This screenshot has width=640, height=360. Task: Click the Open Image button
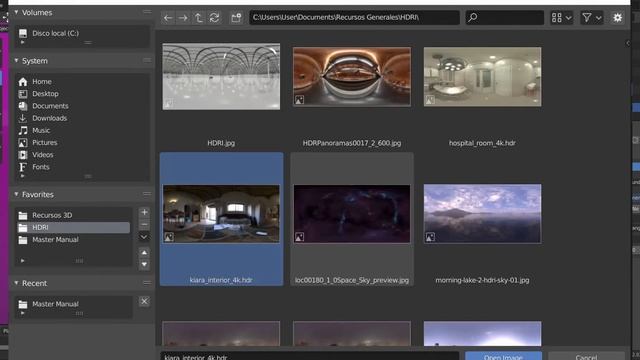(x=503, y=356)
